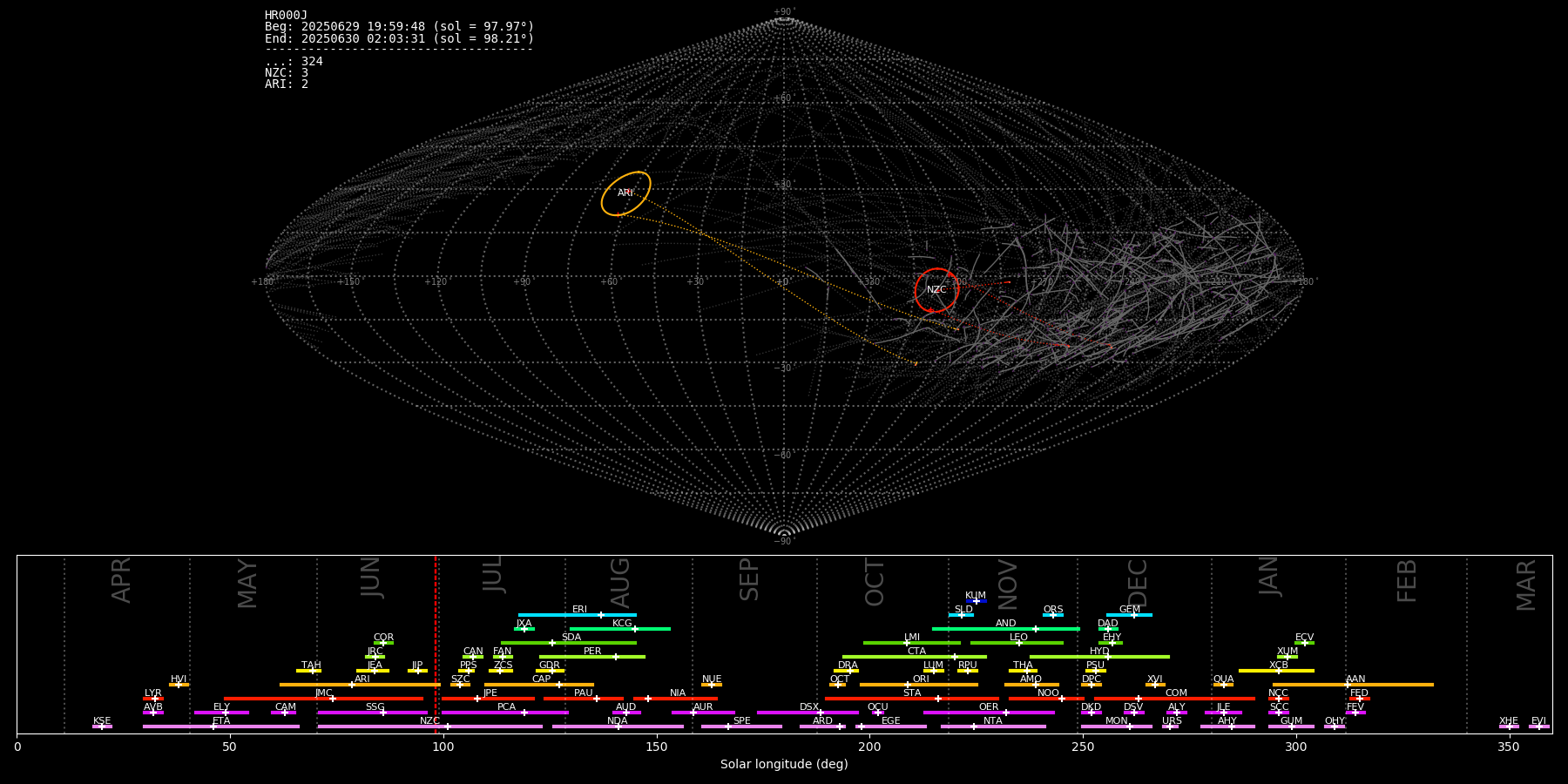Click the End: 20250630 02:03:31 line
This screenshot has height=784, width=1568.
click(399, 38)
